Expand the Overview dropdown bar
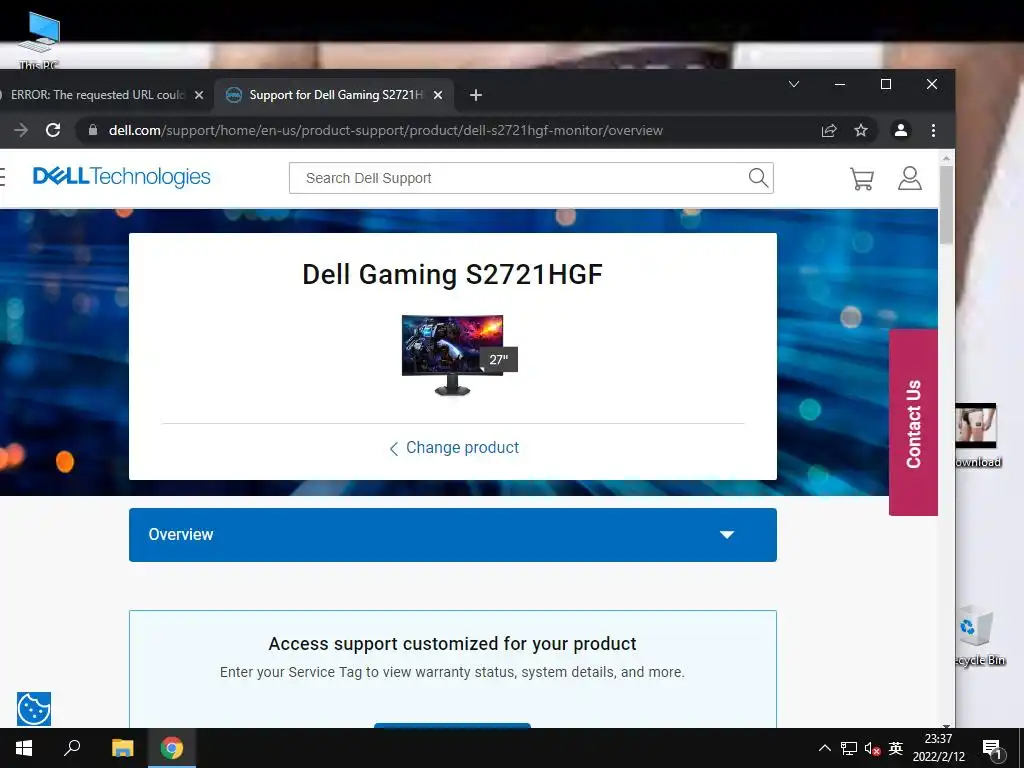 pos(453,535)
